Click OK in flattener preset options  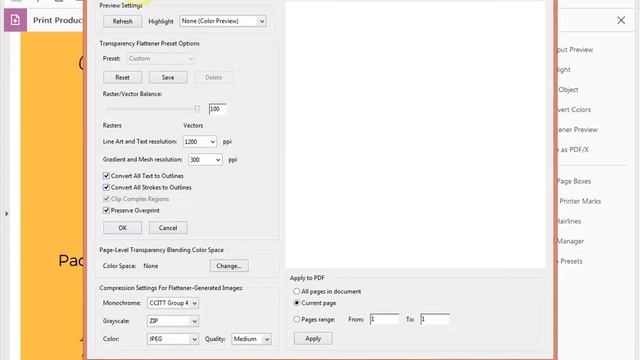[122, 228]
